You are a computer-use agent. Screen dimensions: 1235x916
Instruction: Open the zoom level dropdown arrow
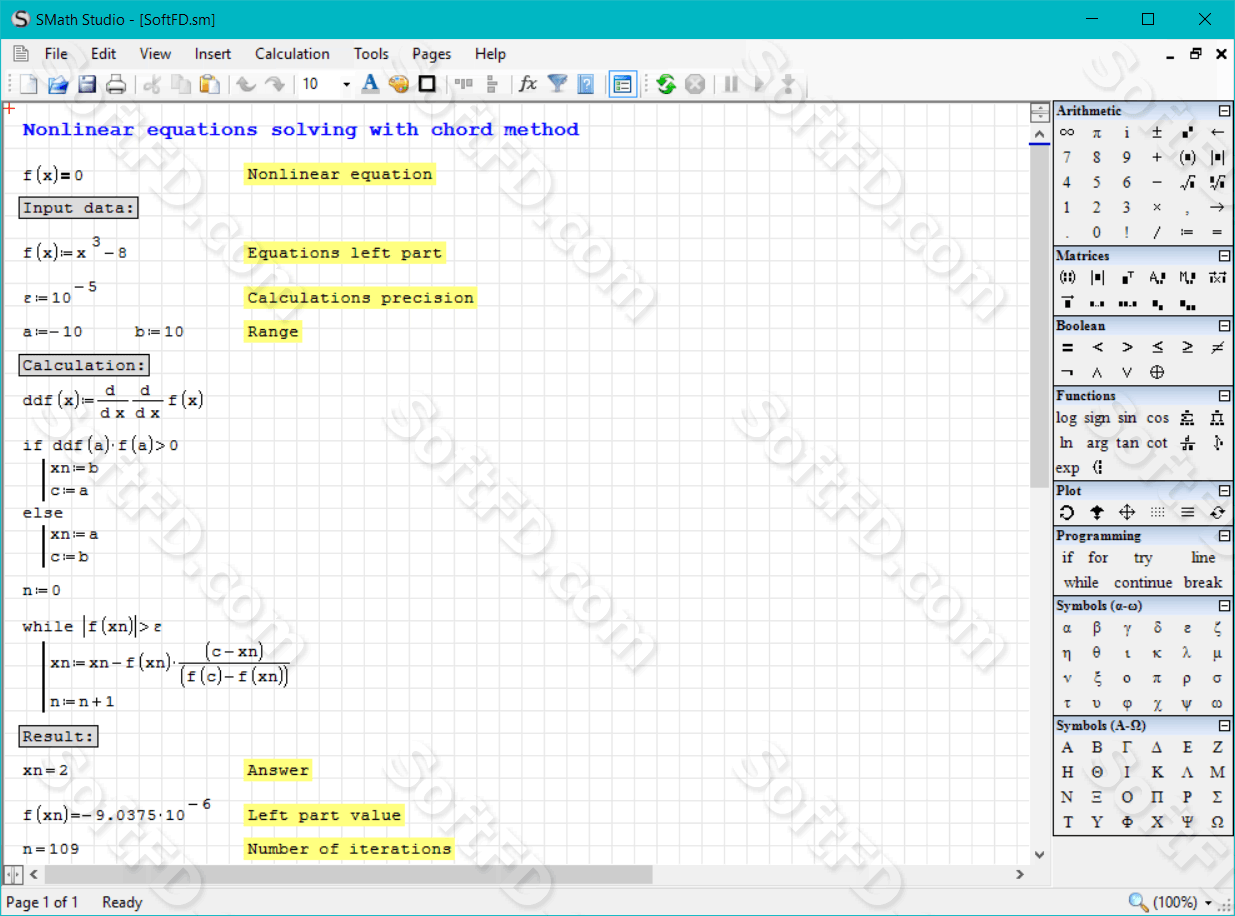[x=1208, y=903]
